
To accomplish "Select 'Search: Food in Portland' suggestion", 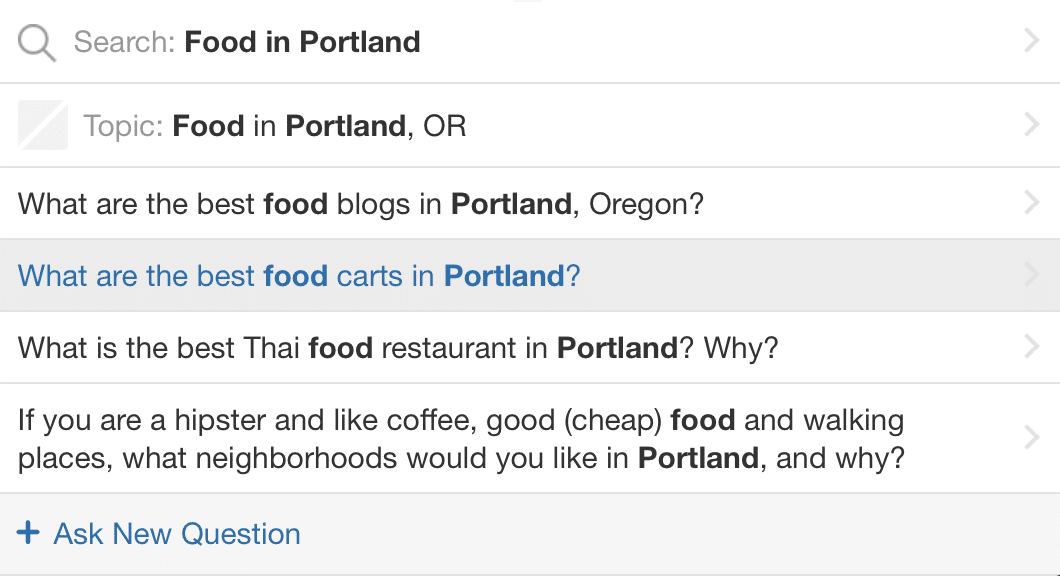I will (530, 42).
